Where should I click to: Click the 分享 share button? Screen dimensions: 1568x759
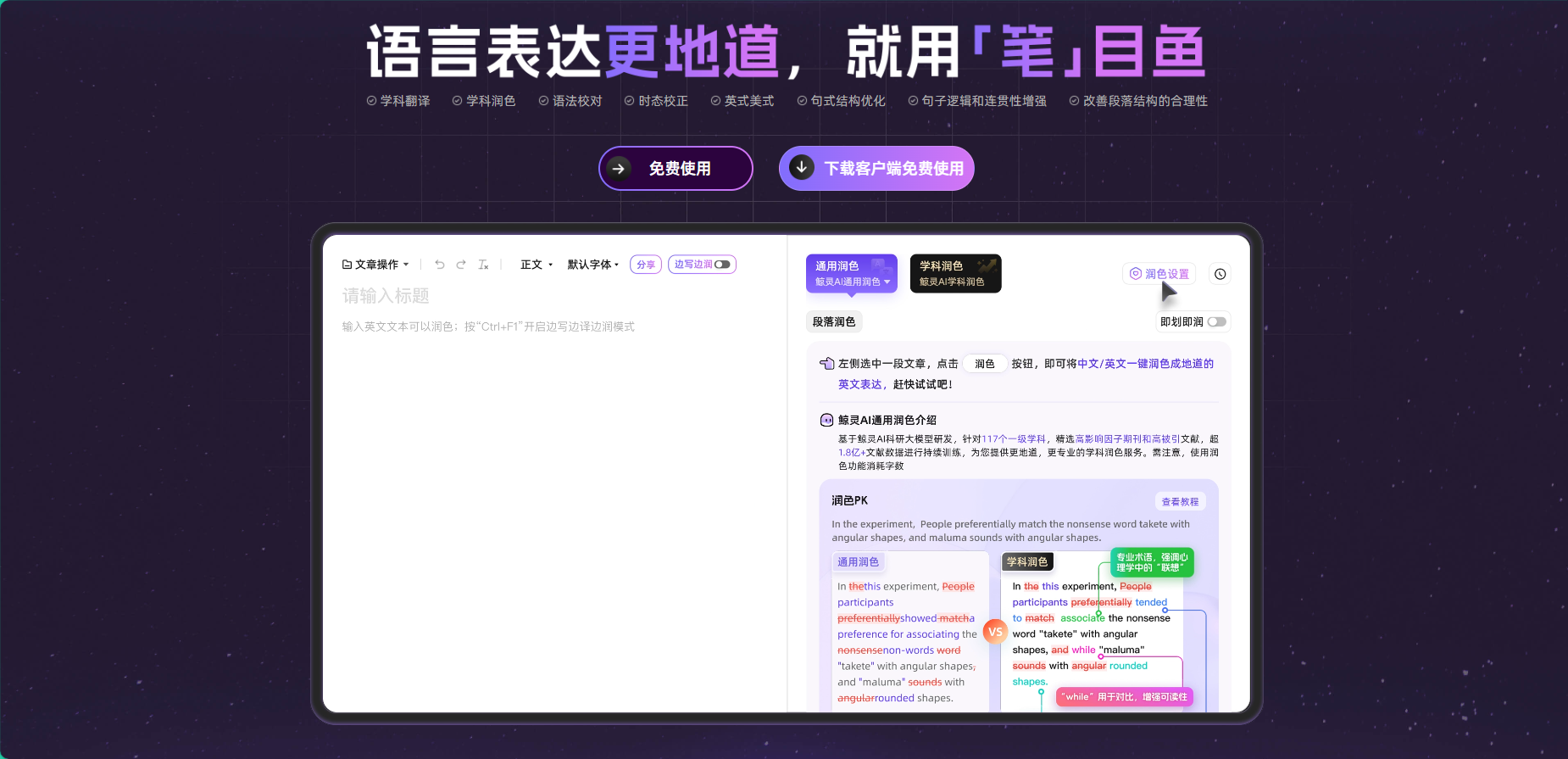[x=646, y=265]
